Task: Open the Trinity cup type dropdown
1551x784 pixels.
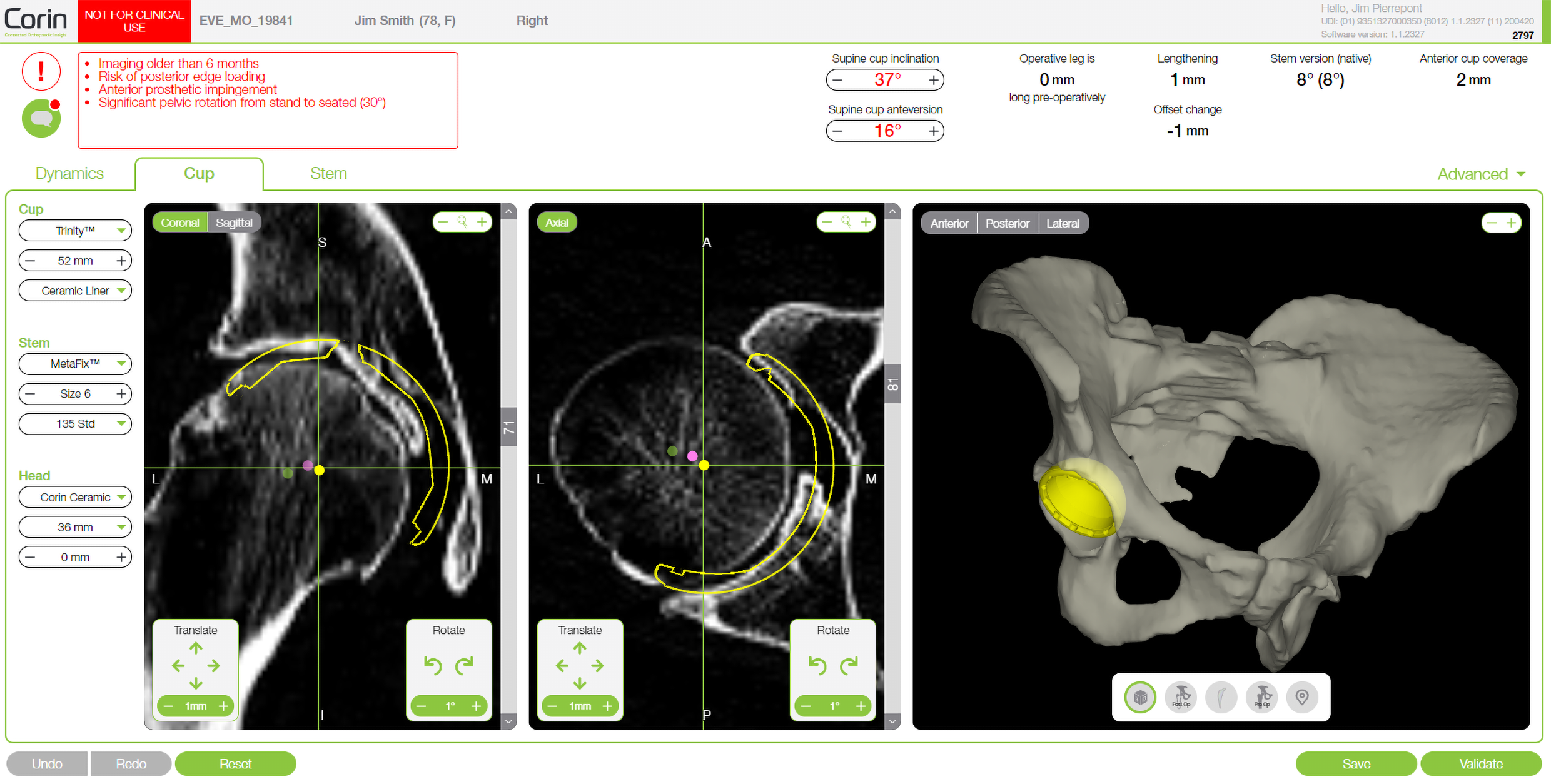Action: [x=76, y=231]
